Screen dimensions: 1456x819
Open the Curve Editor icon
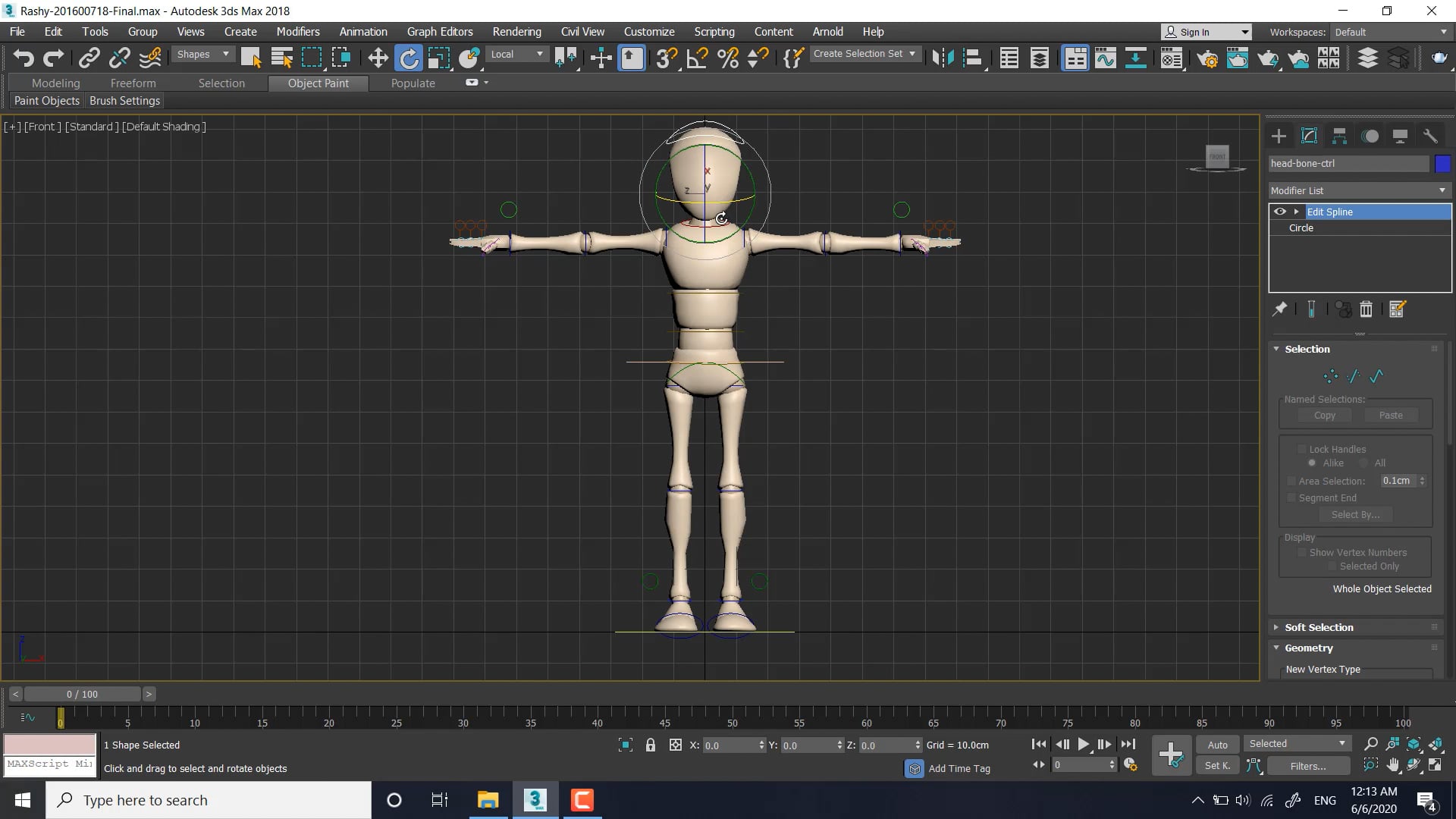coord(1106,58)
